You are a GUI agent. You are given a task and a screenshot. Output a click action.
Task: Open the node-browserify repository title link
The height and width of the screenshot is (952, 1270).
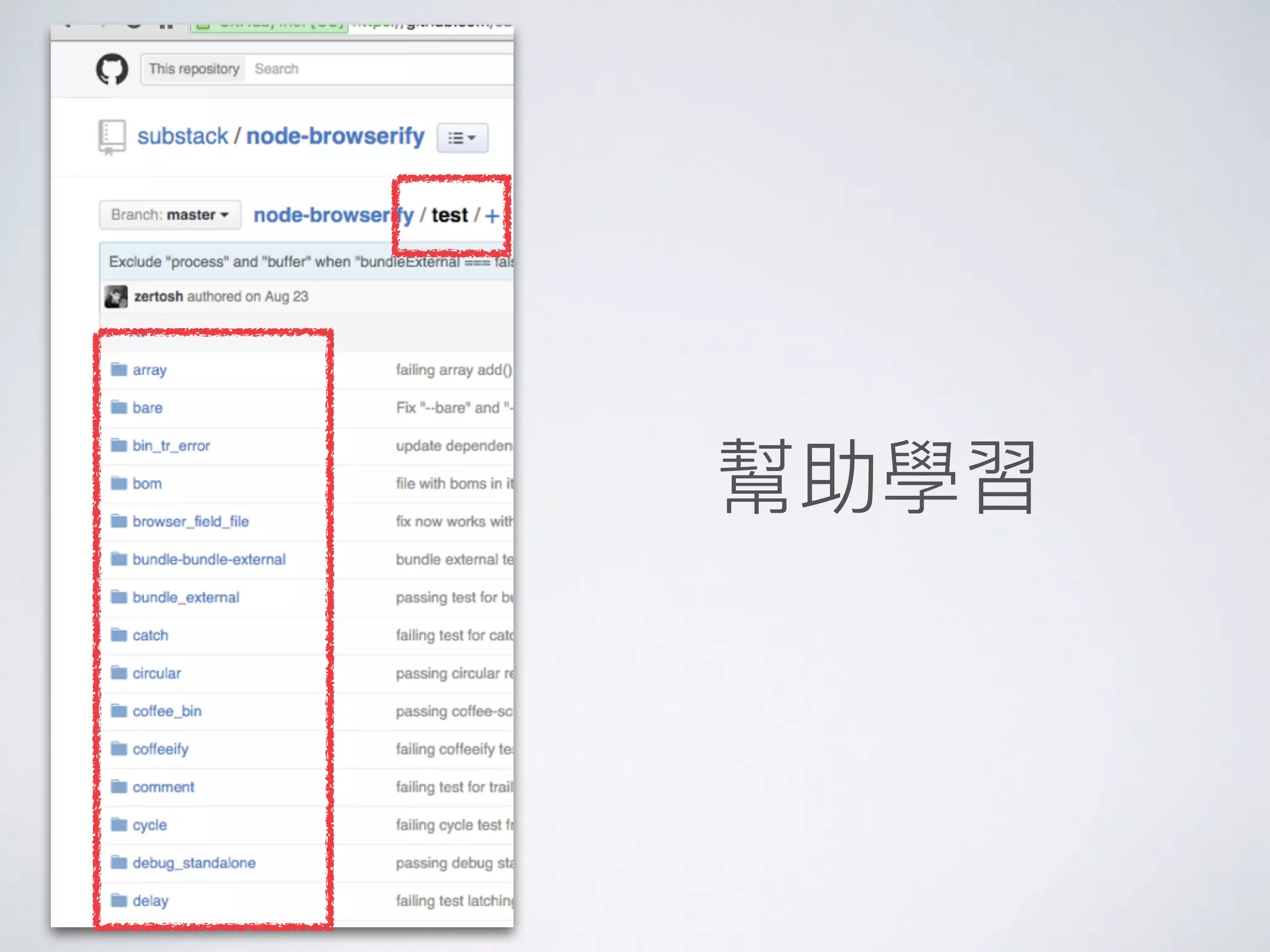(x=335, y=136)
